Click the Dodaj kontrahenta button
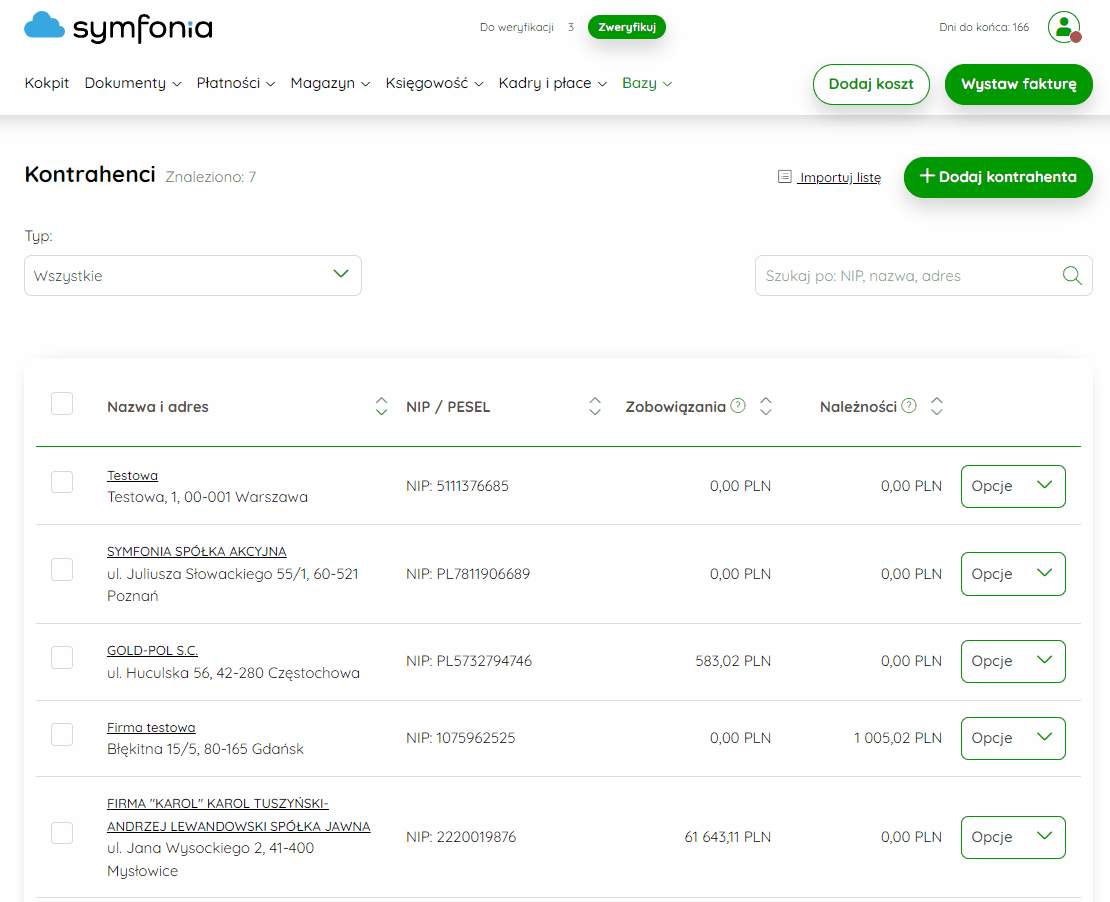 (x=998, y=177)
